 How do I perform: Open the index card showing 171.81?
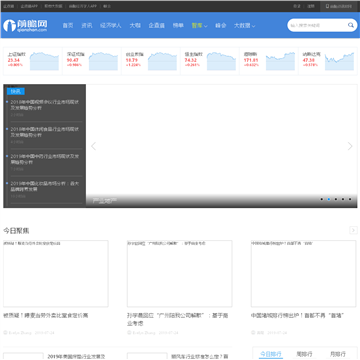click(269, 61)
